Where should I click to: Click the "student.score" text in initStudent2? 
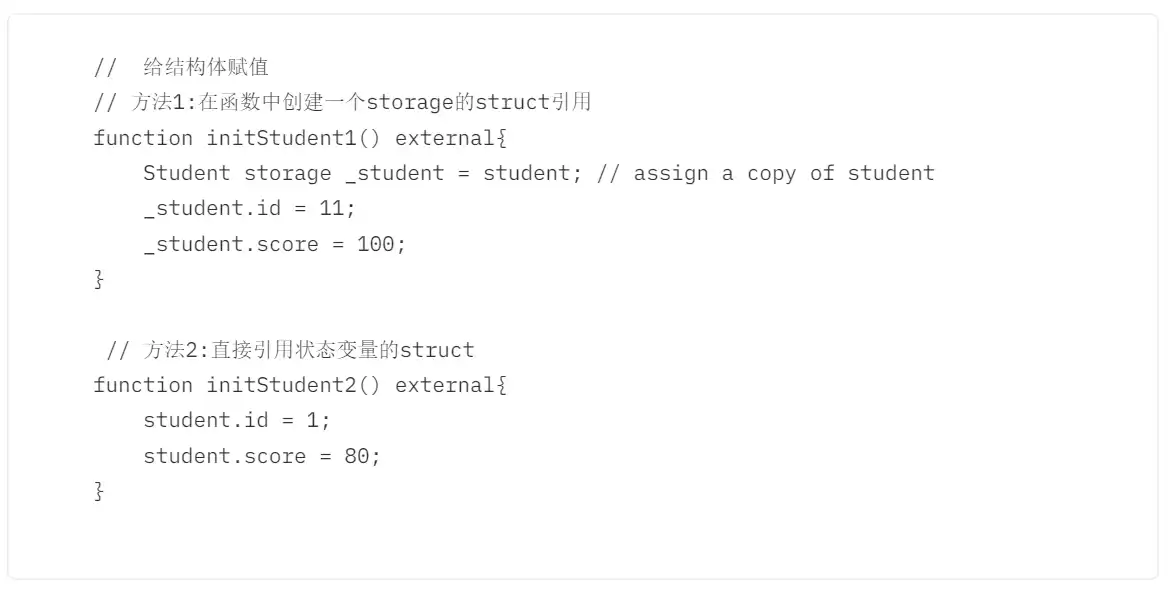tap(225, 456)
